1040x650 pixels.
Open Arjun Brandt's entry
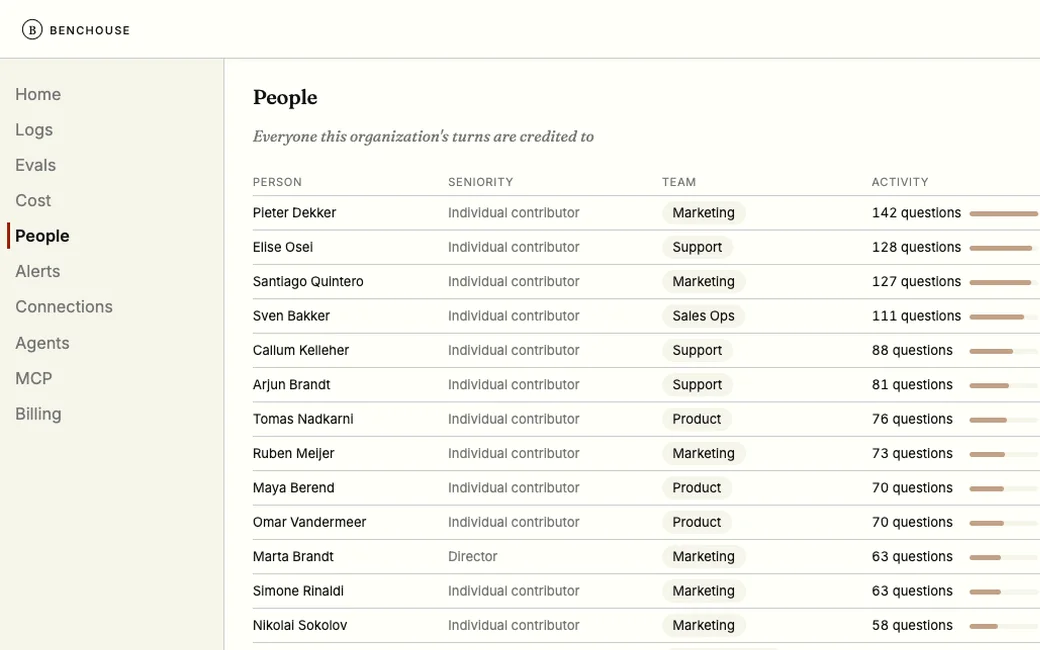pos(291,385)
